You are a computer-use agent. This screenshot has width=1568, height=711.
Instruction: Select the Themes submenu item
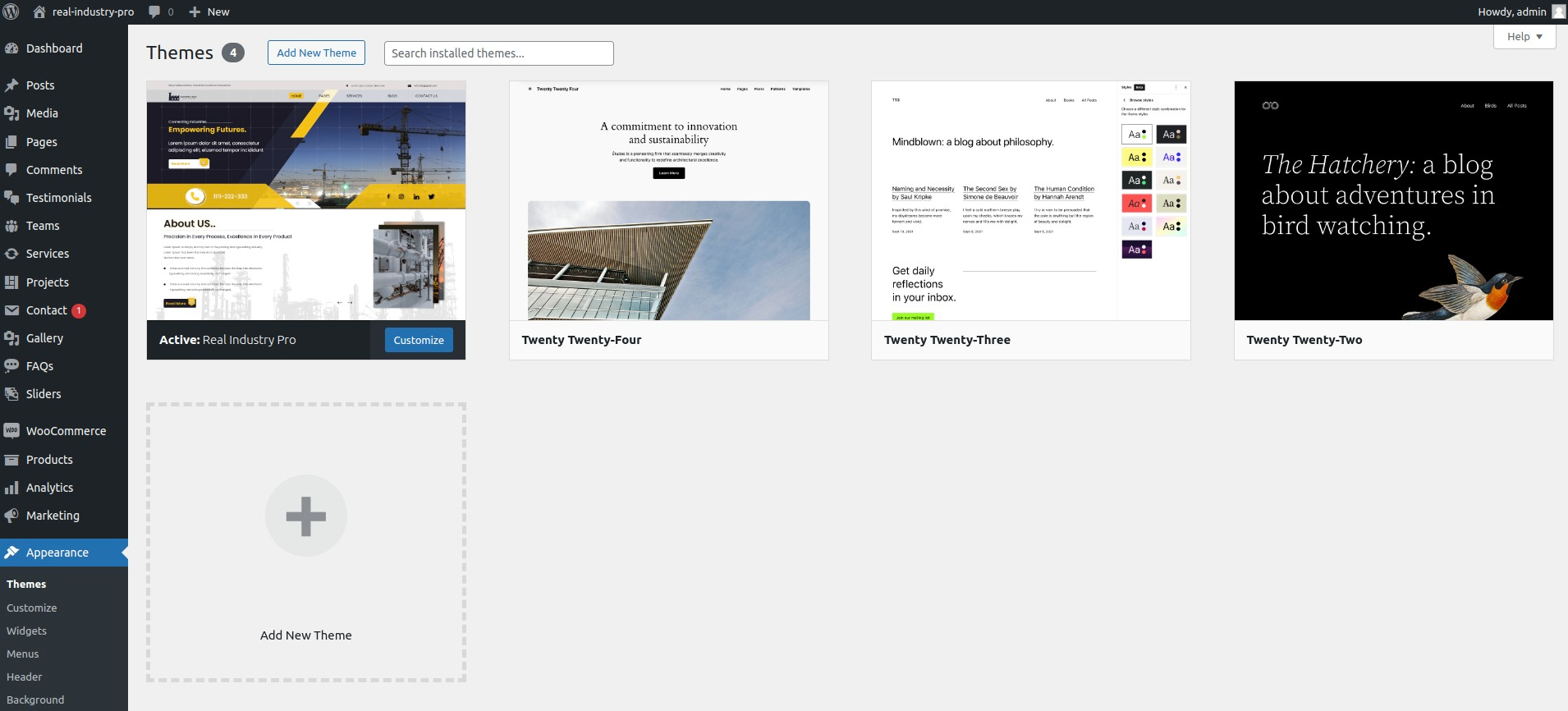point(26,585)
